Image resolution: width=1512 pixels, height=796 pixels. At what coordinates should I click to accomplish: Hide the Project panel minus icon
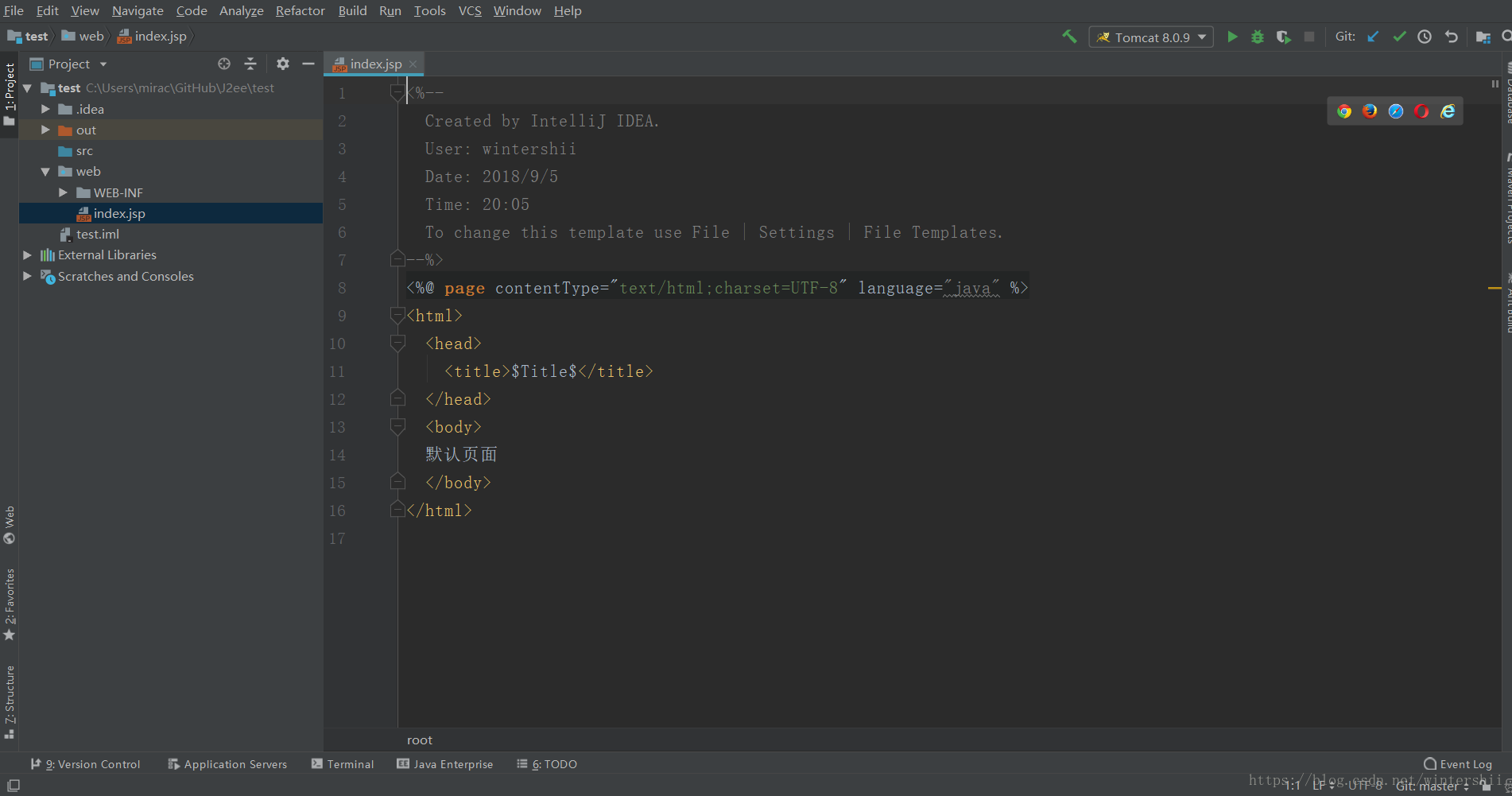[308, 64]
